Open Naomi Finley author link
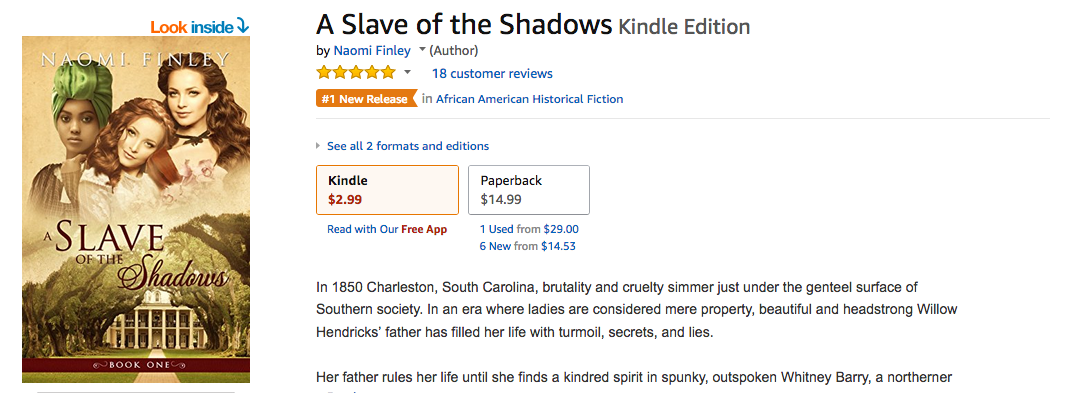This screenshot has width=1084, height=393. (372, 51)
